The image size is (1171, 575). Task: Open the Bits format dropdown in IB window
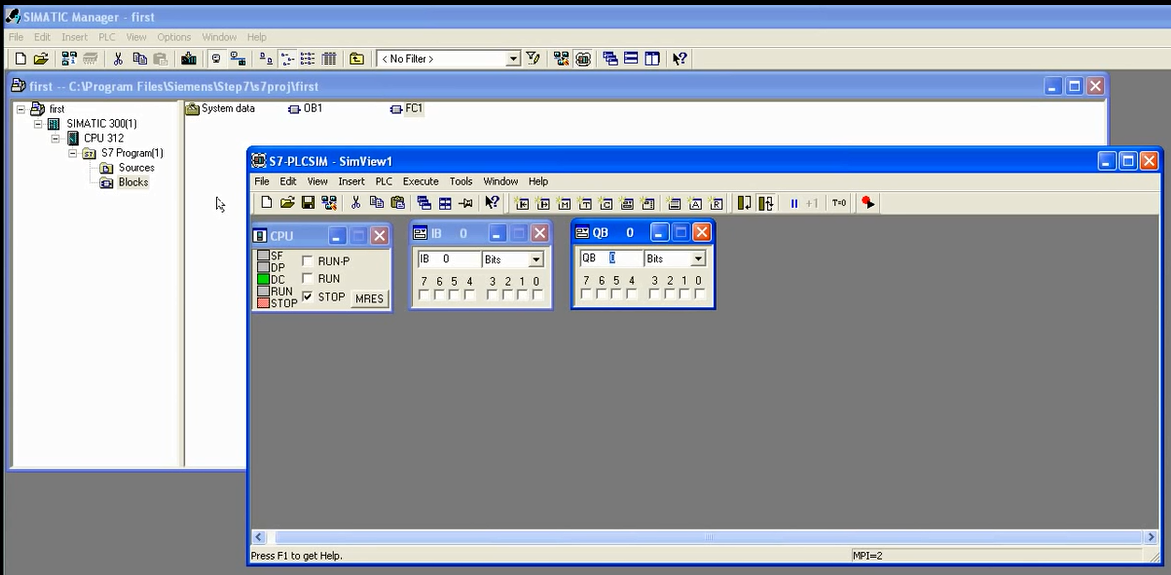(536, 260)
